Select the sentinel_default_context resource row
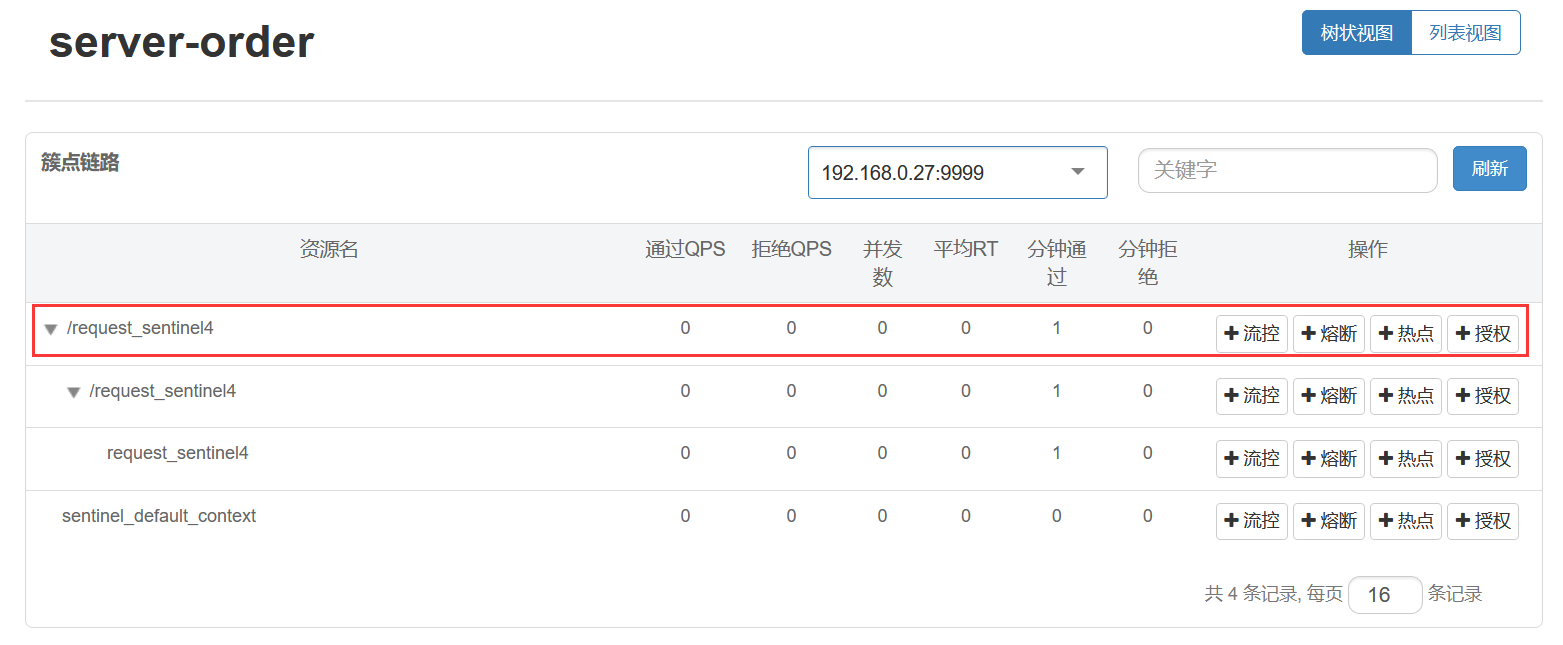The width and height of the screenshot is (1563, 645). coord(159,516)
